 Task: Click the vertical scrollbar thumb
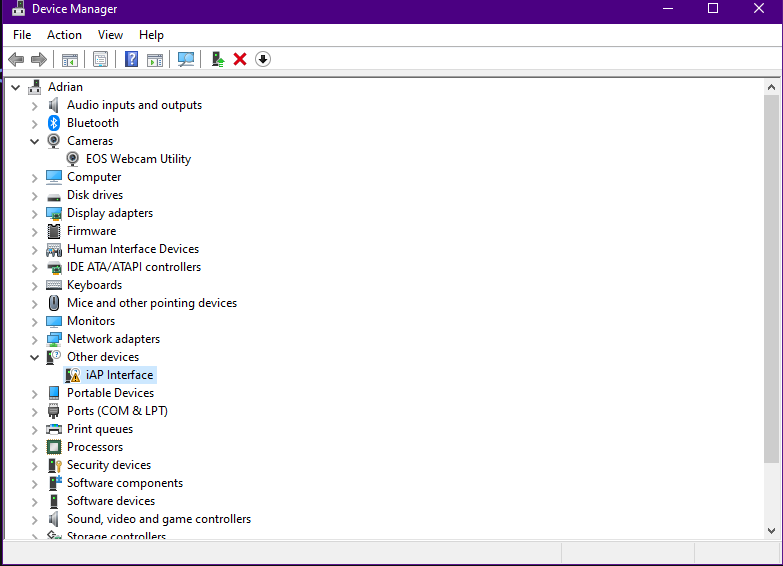[771, 279]
